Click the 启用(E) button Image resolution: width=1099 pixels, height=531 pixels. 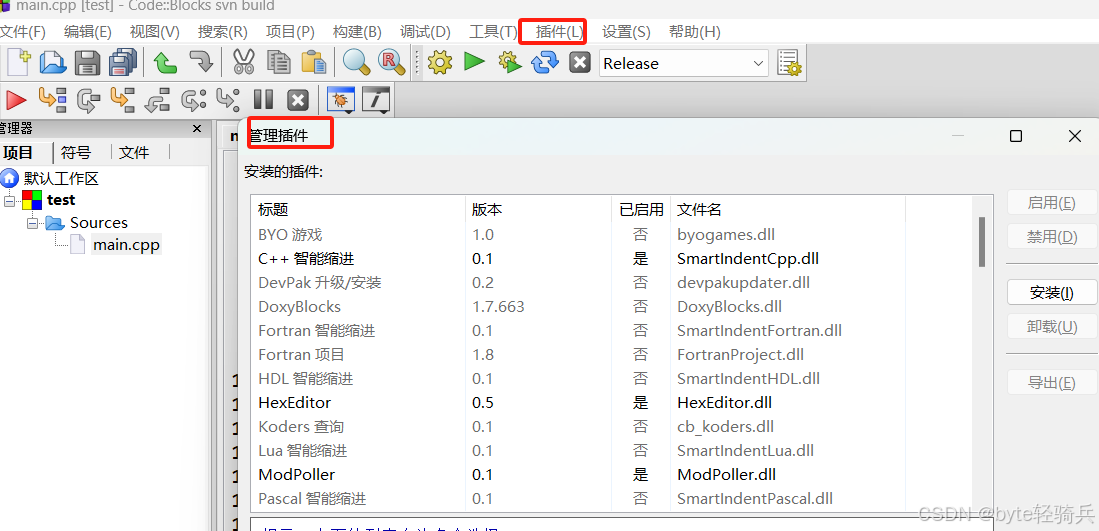(1052, 203)
